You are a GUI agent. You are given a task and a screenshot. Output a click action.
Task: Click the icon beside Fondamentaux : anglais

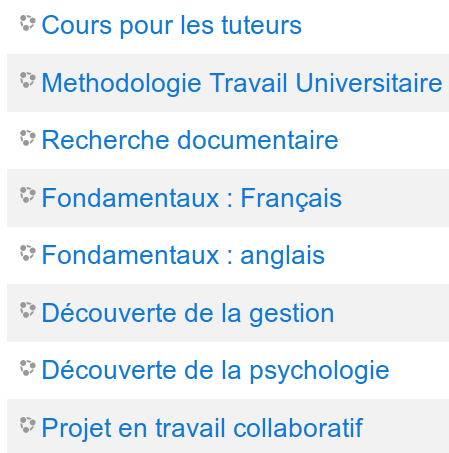coord(27,253)
